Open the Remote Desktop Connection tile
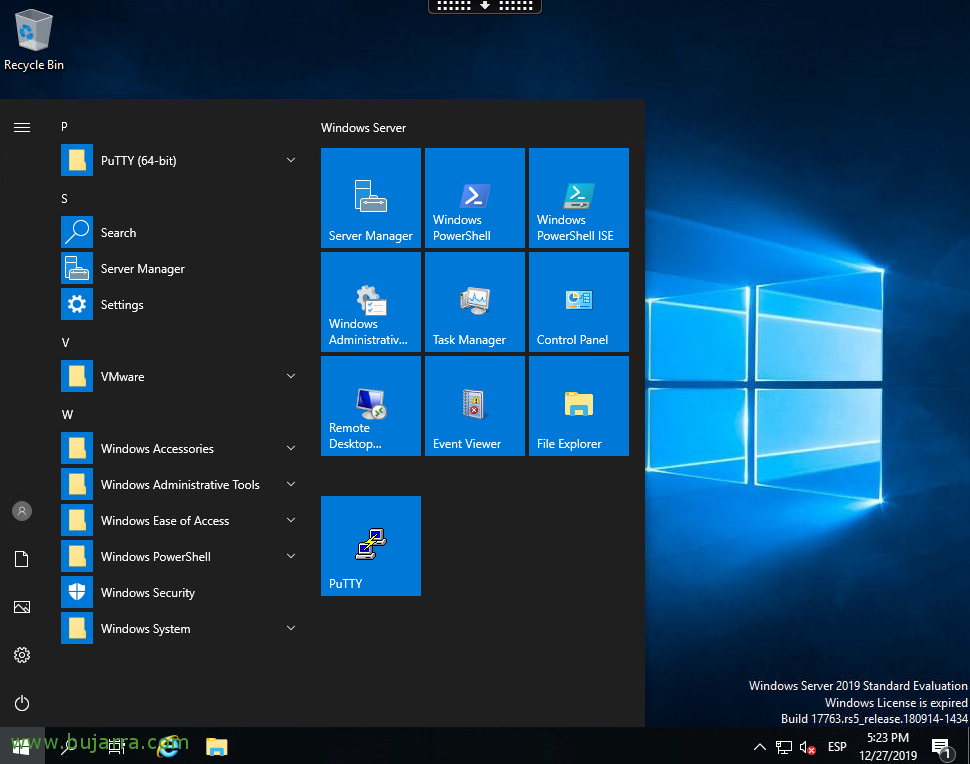Image resolution: width=970 pixels, height=764 pixels. (371, 406)
